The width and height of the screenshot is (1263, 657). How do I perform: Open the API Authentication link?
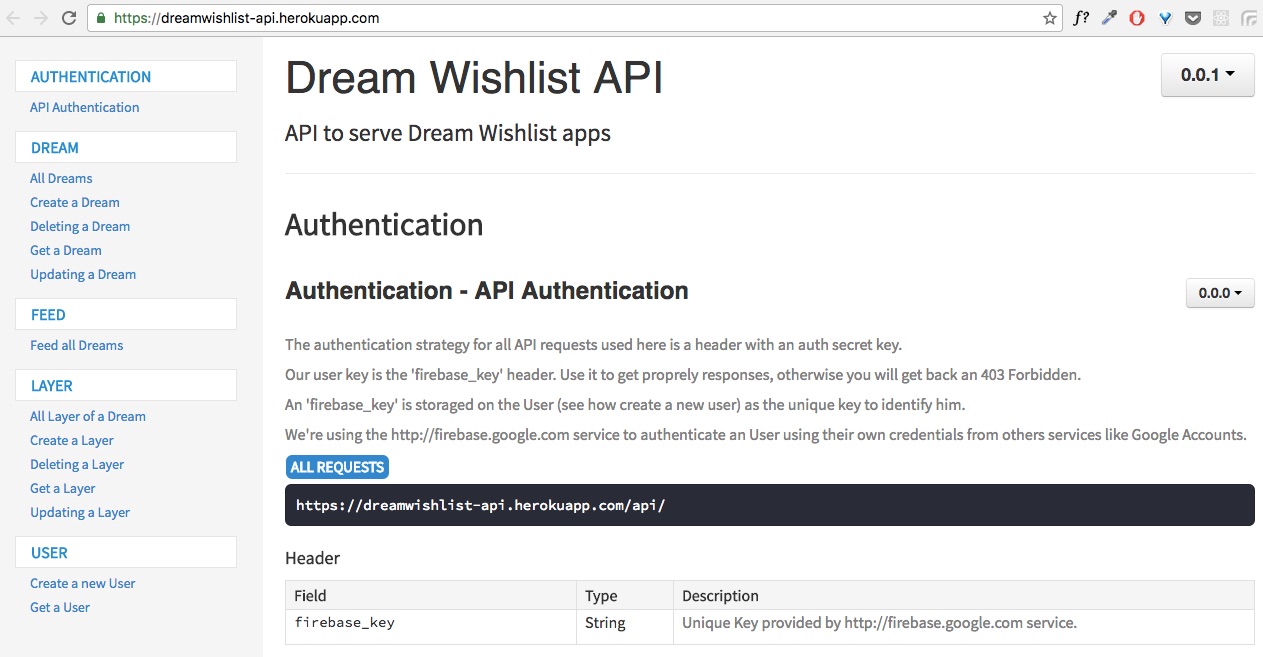85,107
